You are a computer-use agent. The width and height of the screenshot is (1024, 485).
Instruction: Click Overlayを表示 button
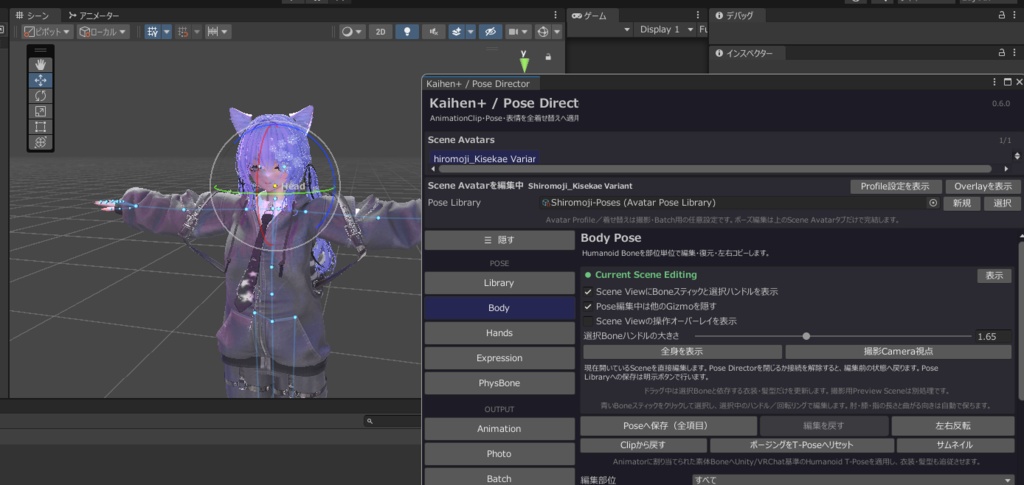(x=983, y=187)
